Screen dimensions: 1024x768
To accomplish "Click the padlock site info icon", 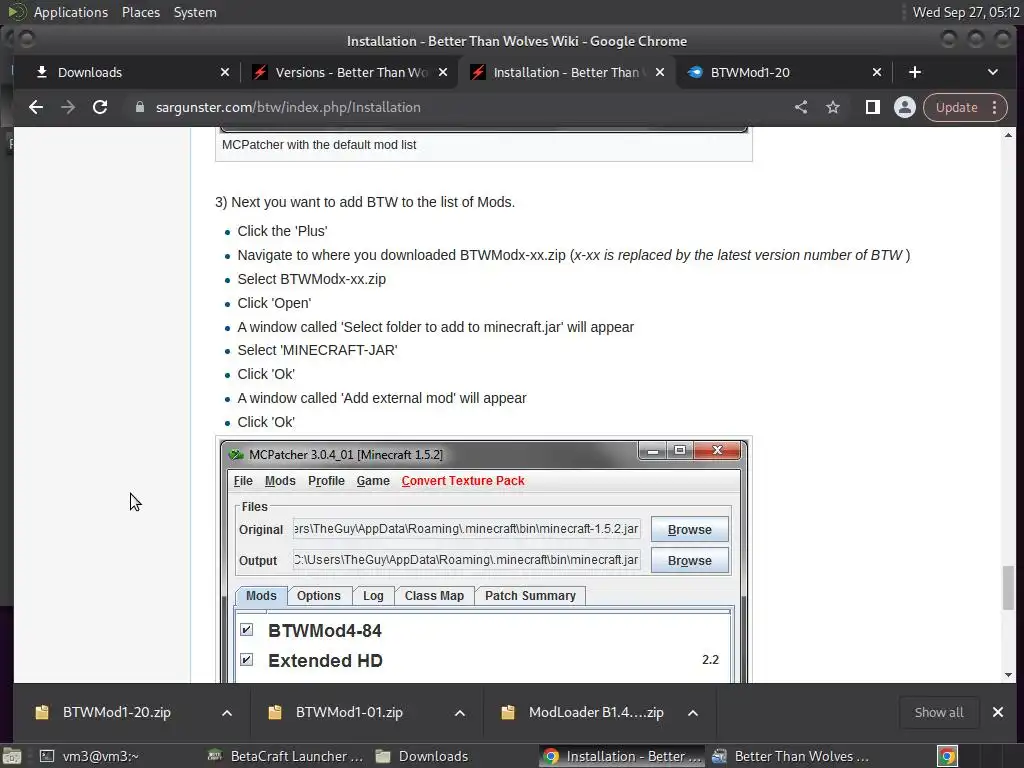I will tap(140, 107).
